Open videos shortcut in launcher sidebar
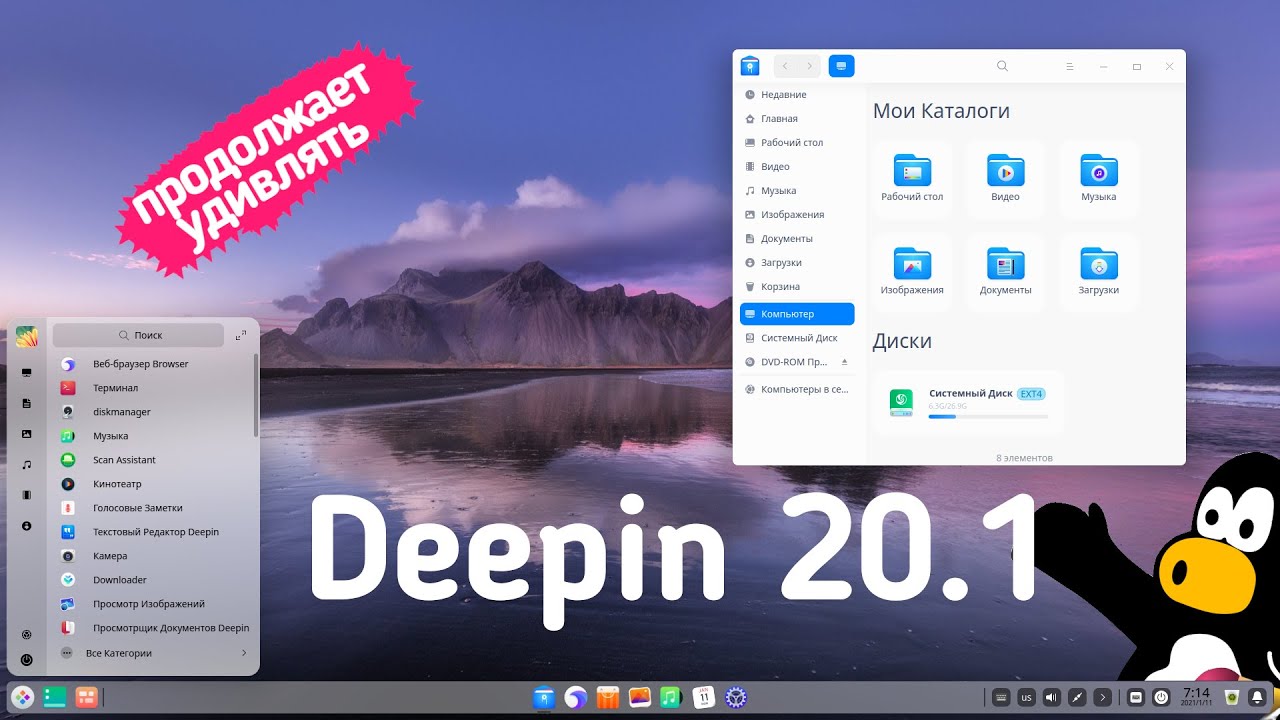 pos(27,495)
